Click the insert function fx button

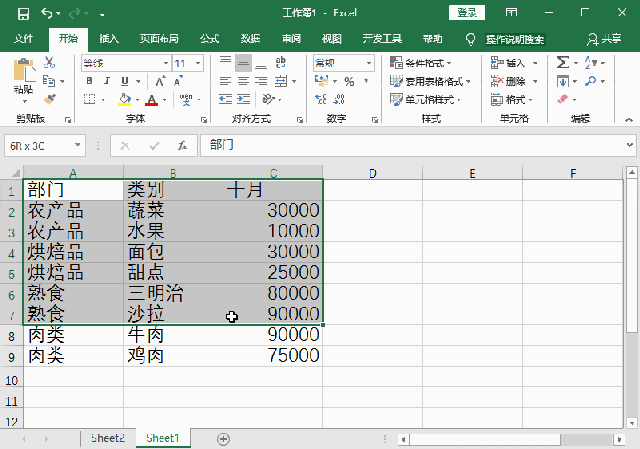[x=182, y=145]
